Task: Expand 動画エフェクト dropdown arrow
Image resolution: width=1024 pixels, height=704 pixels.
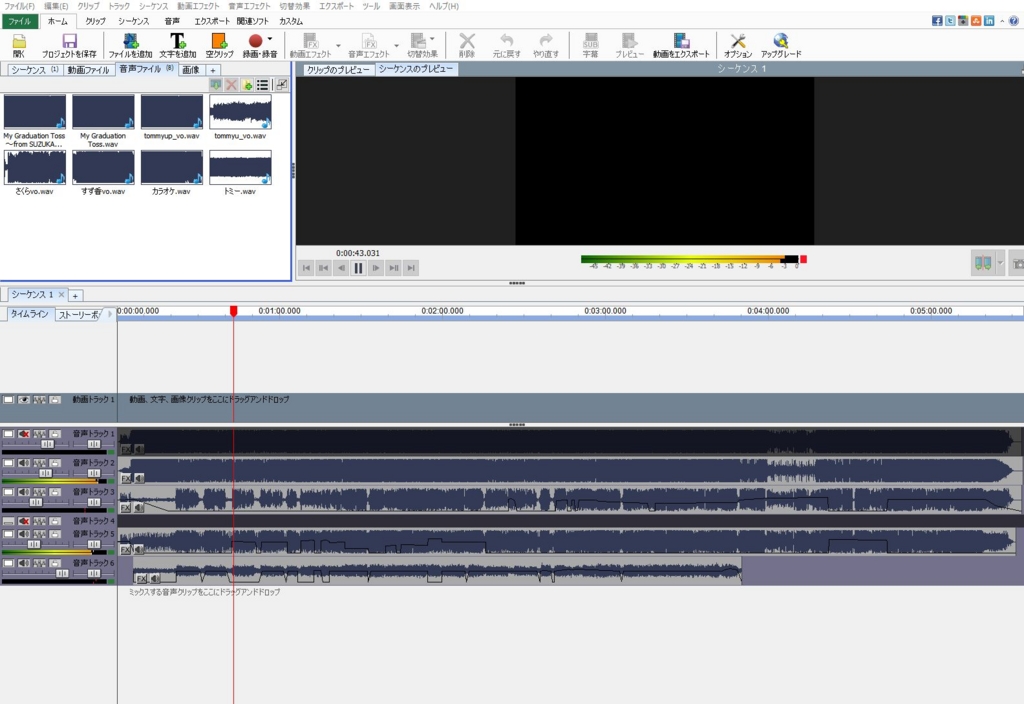Action: [x=338, y=46]
